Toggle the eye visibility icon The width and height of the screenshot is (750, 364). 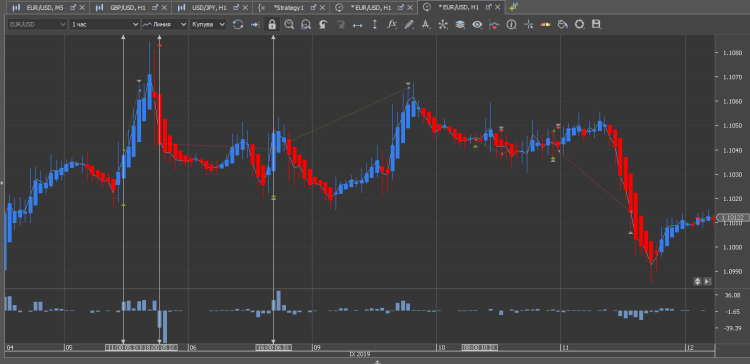point(477,24)
